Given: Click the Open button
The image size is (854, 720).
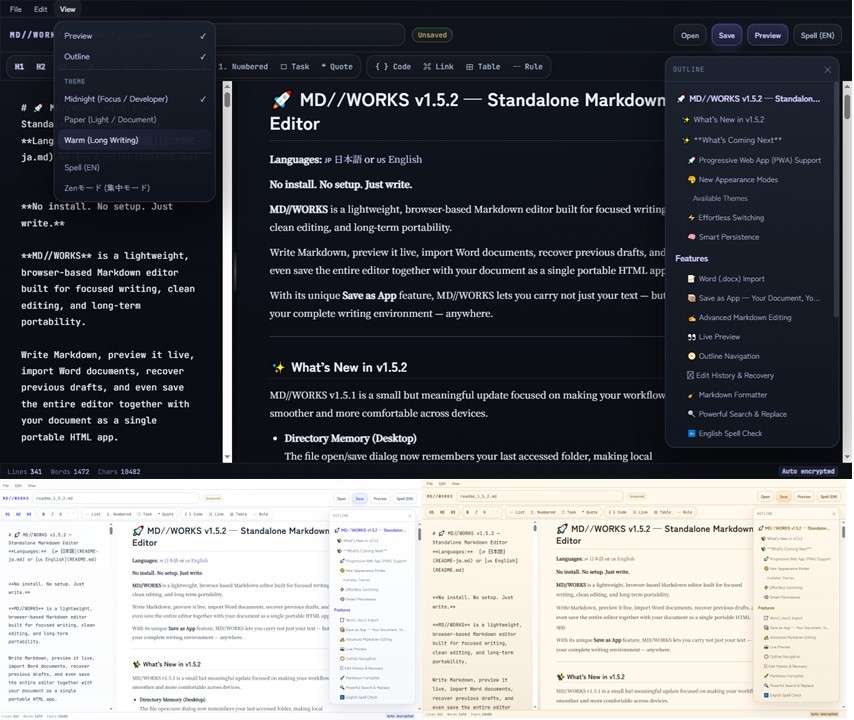Looking at the screenshot, I should (x=690, y=35).
